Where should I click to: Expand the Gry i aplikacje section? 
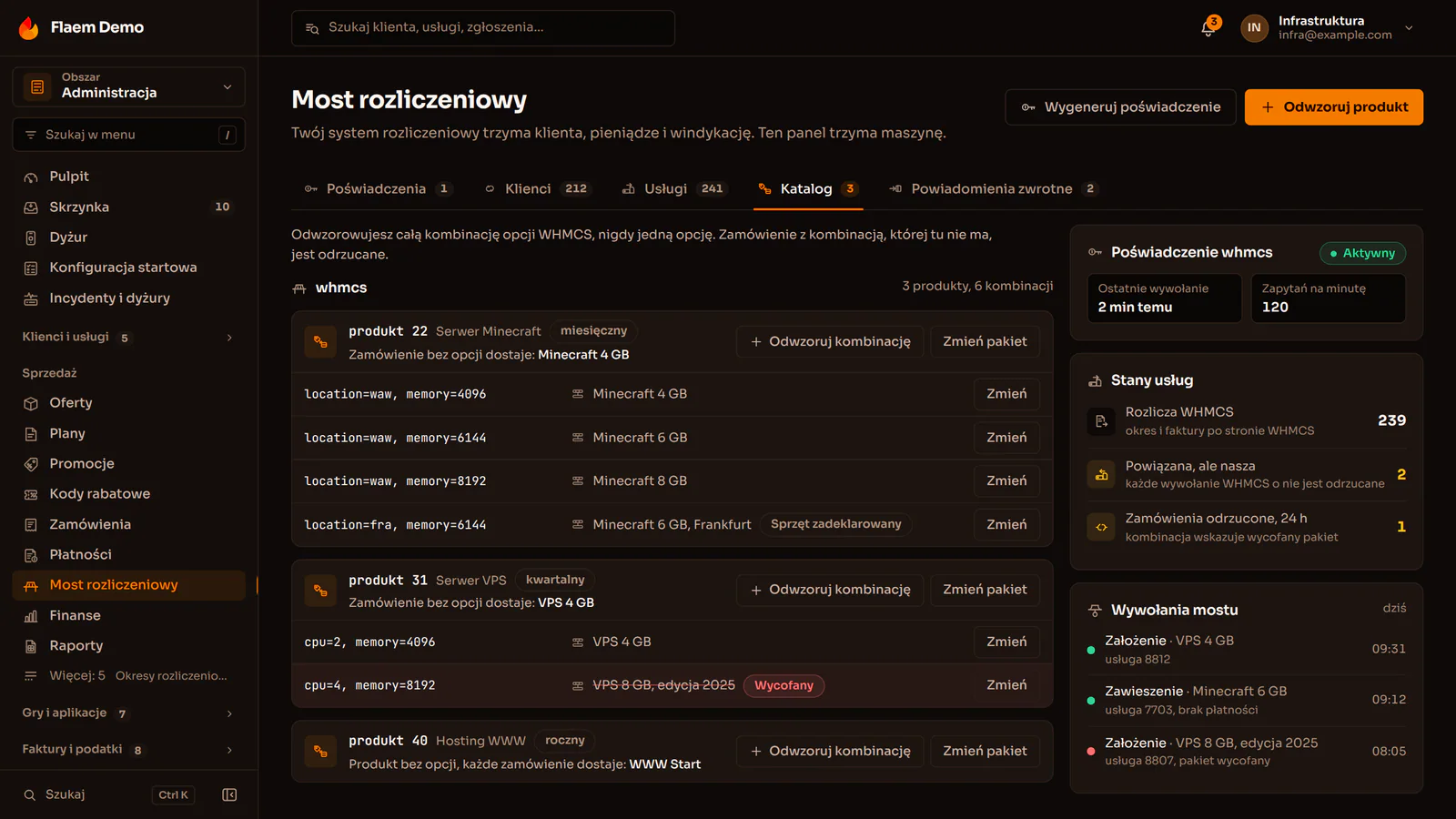coord(129,713)
